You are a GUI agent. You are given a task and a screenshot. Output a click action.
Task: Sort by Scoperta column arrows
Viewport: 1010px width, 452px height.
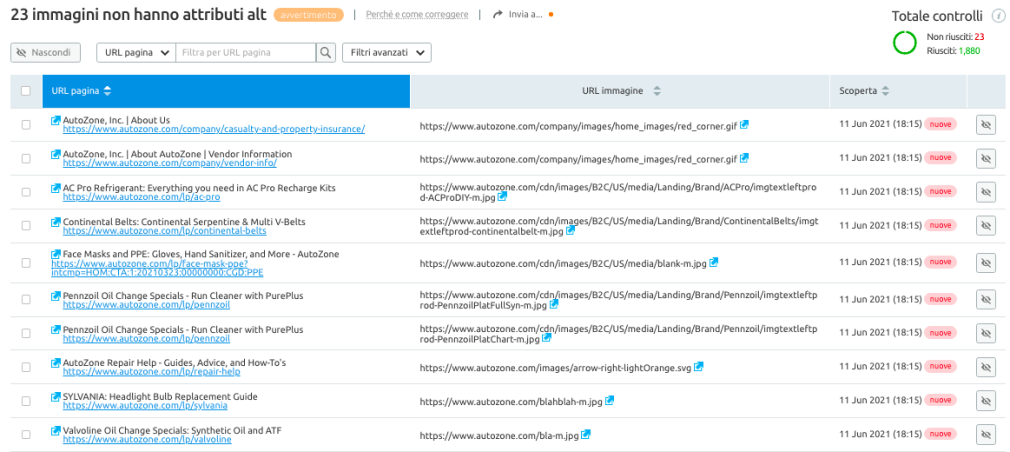tap(886, 91)
